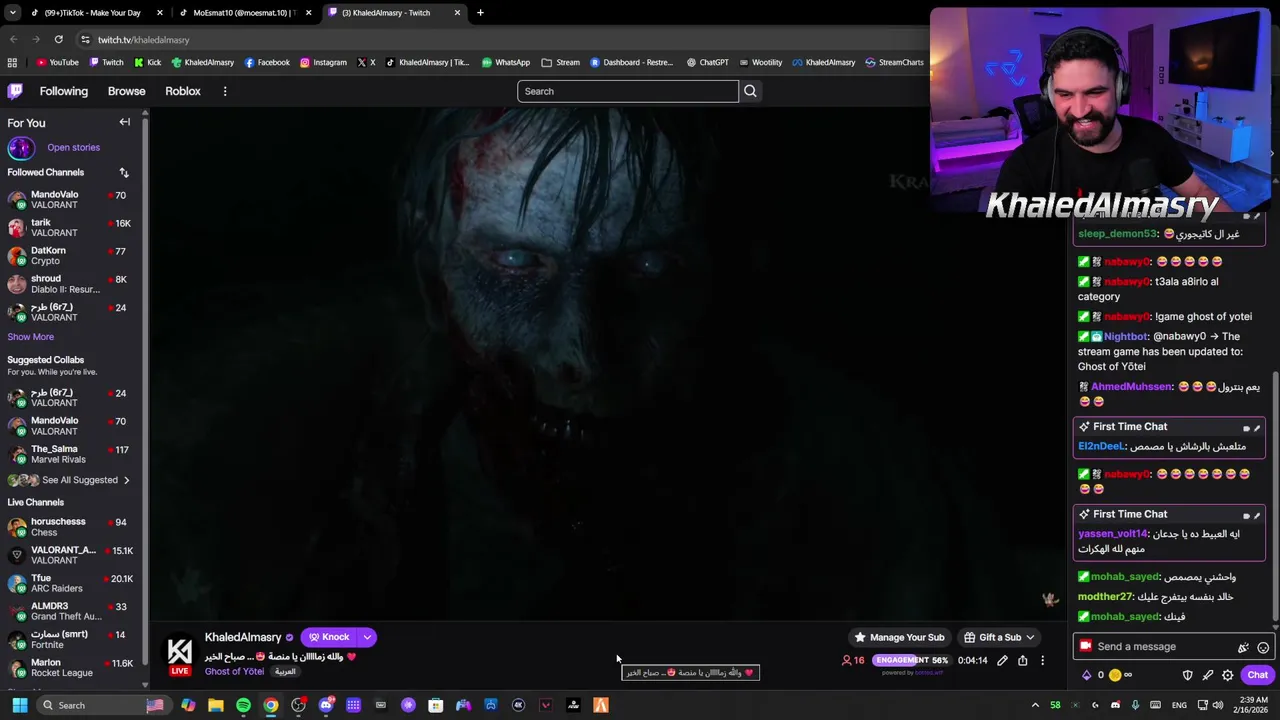Sort the Followed Channels list
1280x720 pixels.
pyautogui.click(x=124, y=172)
